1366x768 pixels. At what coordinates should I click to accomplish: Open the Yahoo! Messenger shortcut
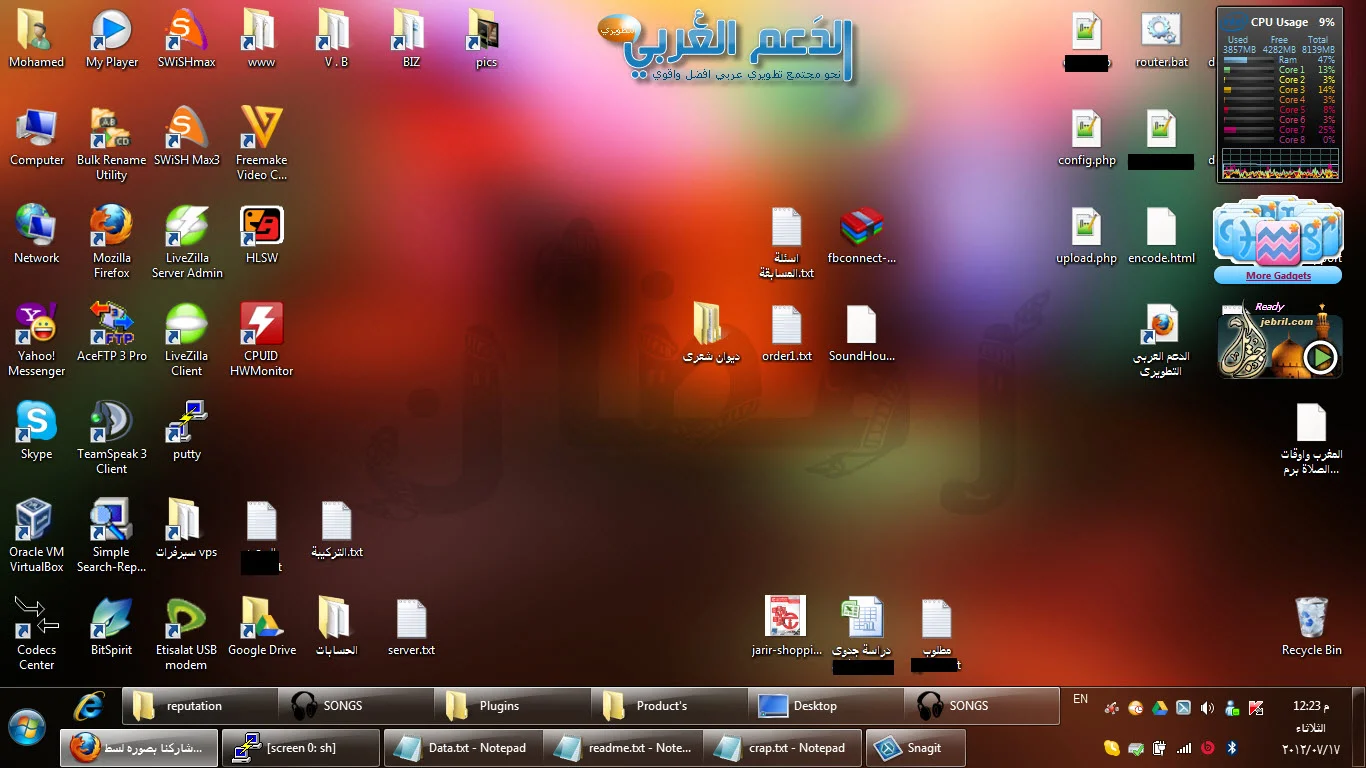[36, 325]
